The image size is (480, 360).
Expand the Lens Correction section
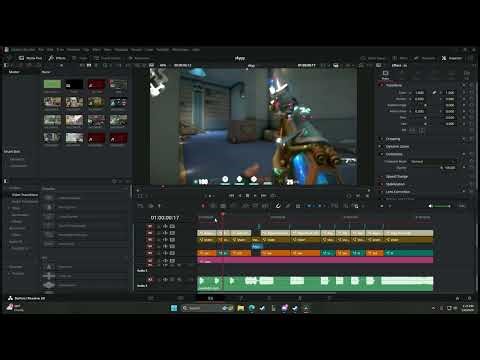(398, 192)
